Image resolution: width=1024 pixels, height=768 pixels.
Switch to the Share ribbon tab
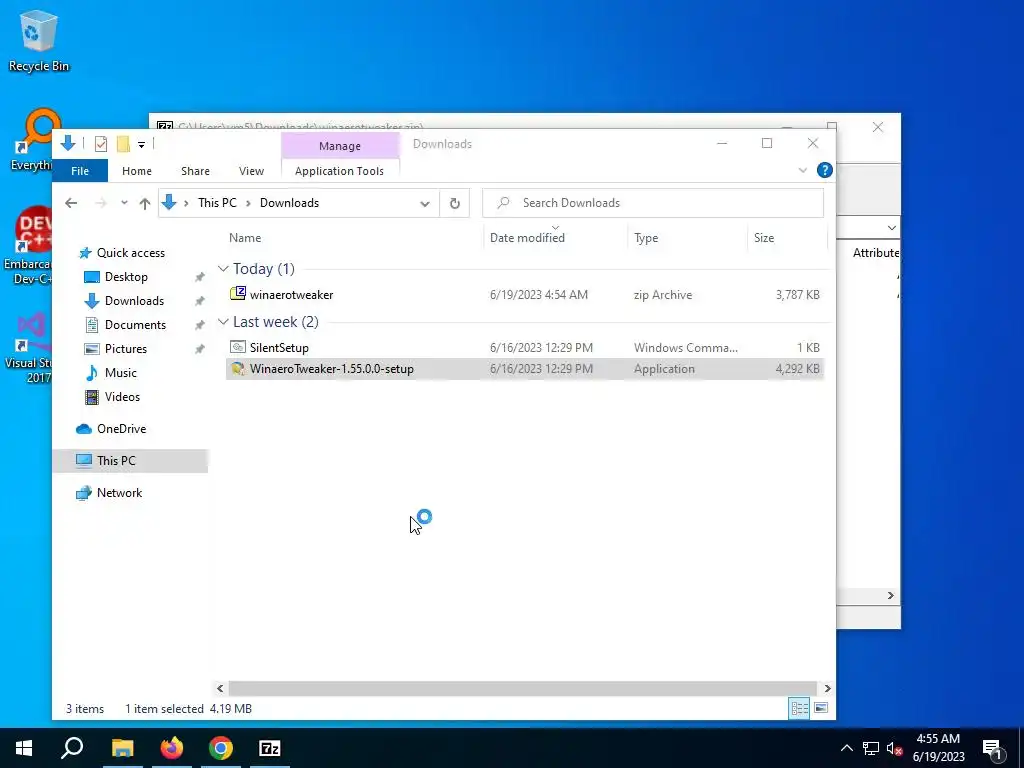coord(195,171)
